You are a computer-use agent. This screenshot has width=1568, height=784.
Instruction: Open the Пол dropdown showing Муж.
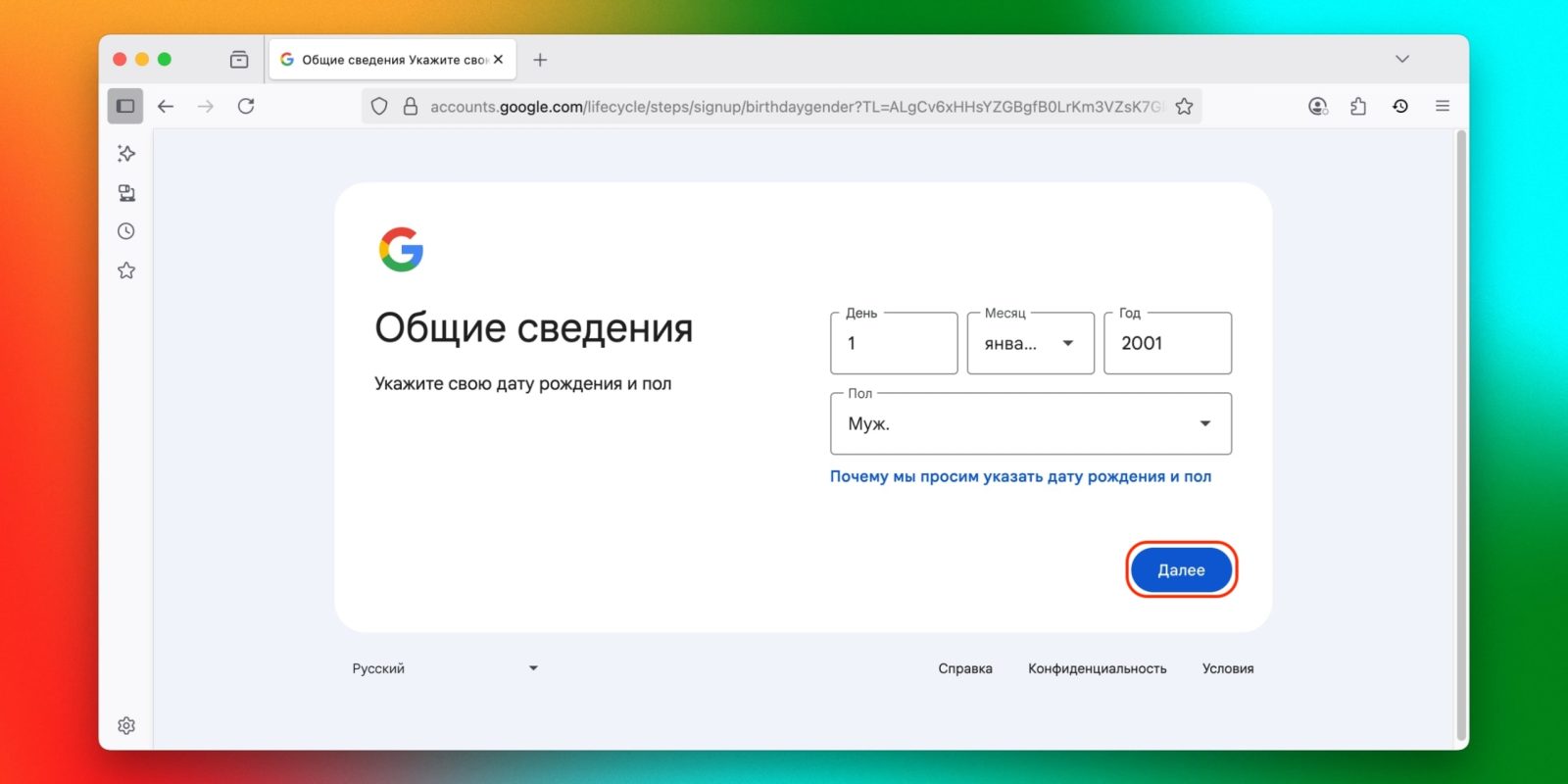pyautogui.click(x=1031, y=423)
